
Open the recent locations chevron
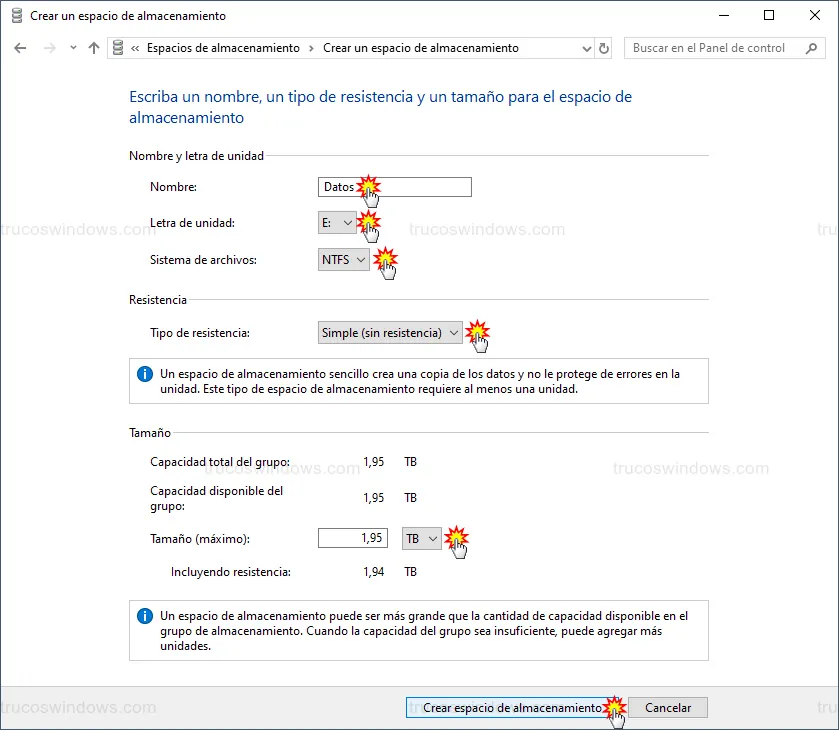coord(73,48)
